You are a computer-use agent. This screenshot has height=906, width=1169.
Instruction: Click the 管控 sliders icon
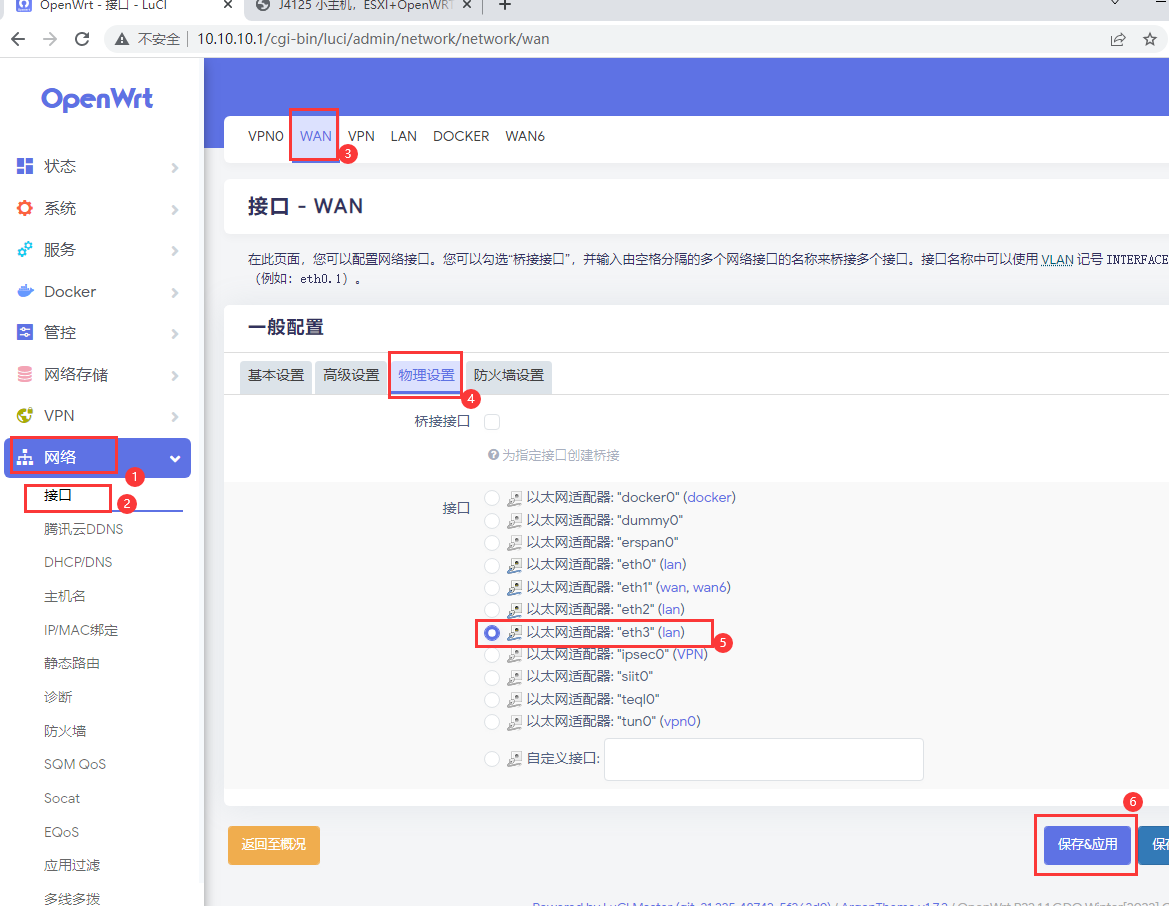coord(25,333)
